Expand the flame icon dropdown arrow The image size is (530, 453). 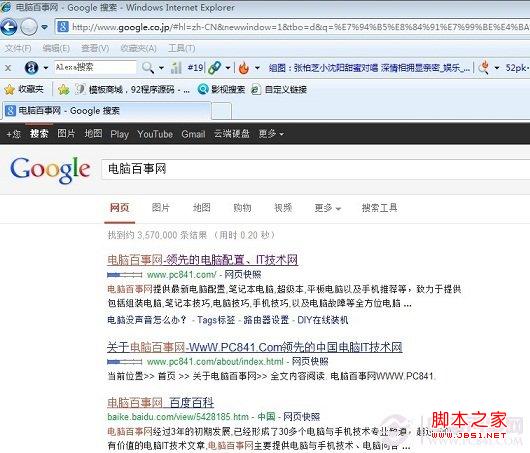point(257,68)
